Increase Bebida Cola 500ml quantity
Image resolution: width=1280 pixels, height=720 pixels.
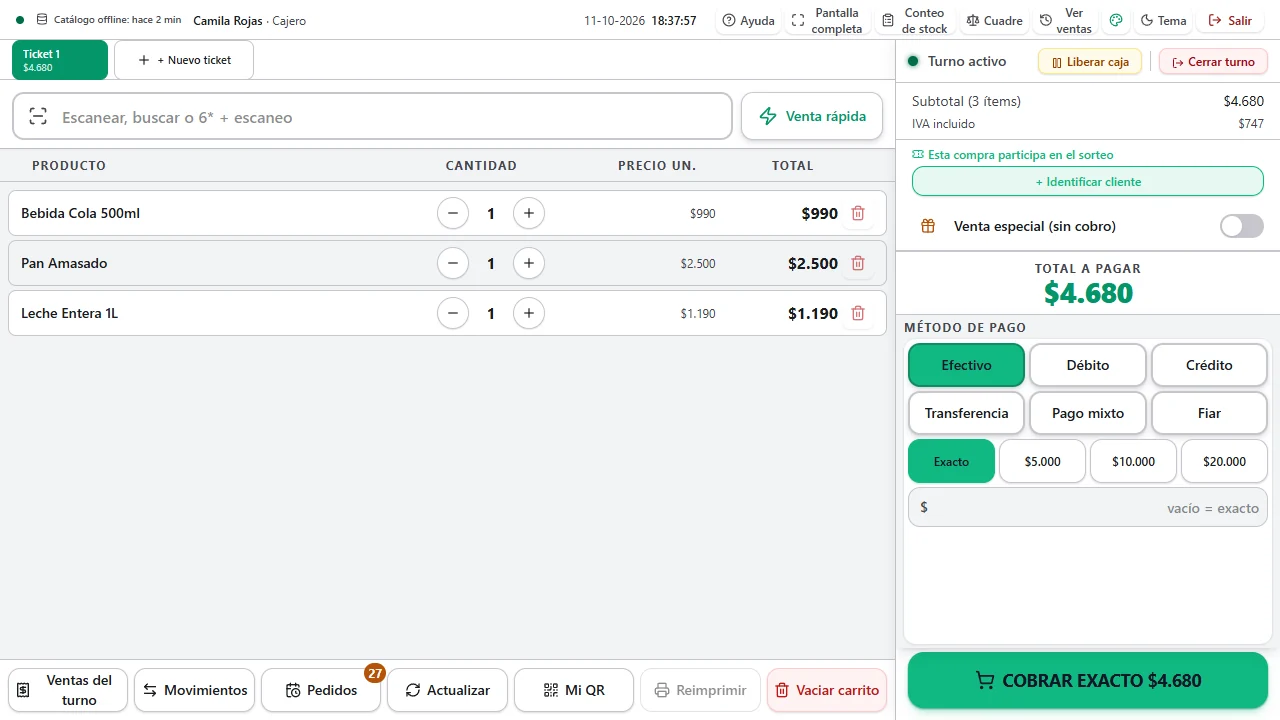(x=529, y=213)
